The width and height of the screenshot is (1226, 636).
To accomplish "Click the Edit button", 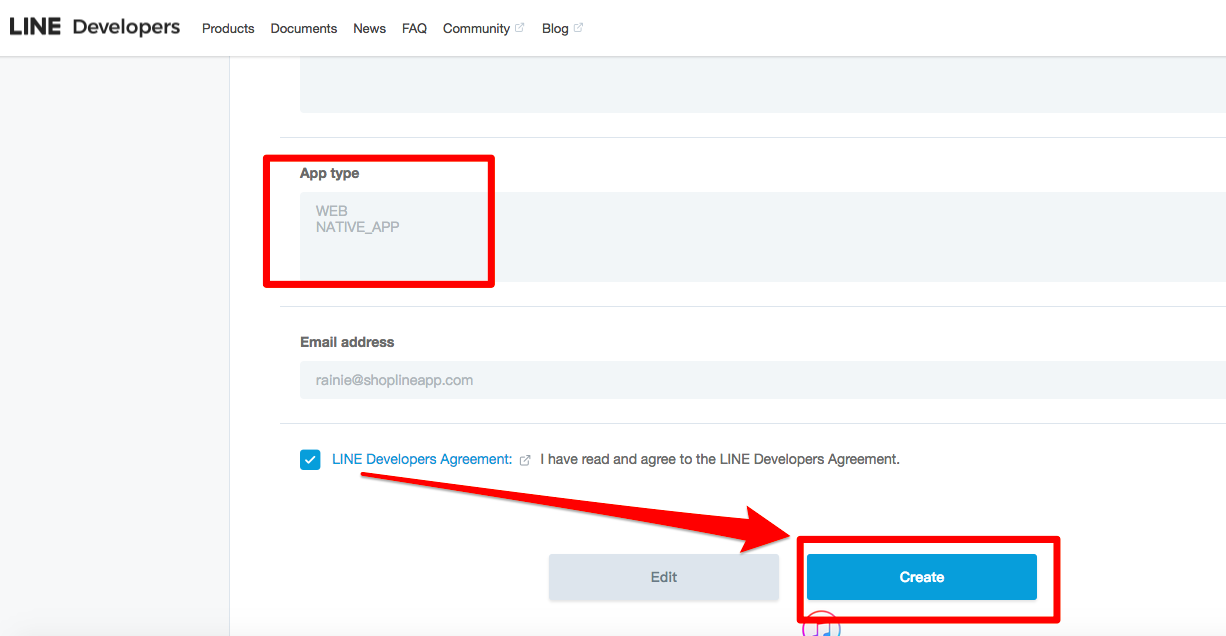I will point(664,577).
